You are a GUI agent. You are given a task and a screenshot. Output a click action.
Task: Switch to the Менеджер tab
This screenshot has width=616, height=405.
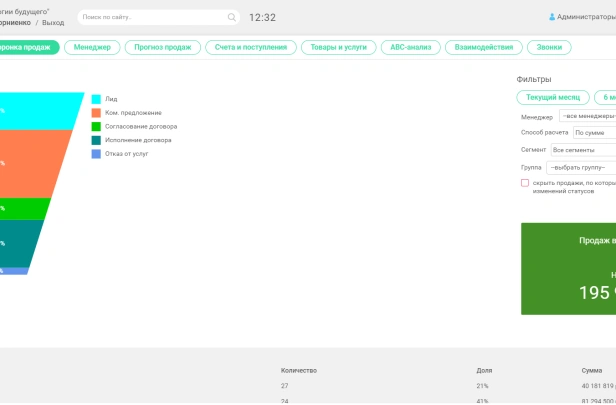[93, 47]
